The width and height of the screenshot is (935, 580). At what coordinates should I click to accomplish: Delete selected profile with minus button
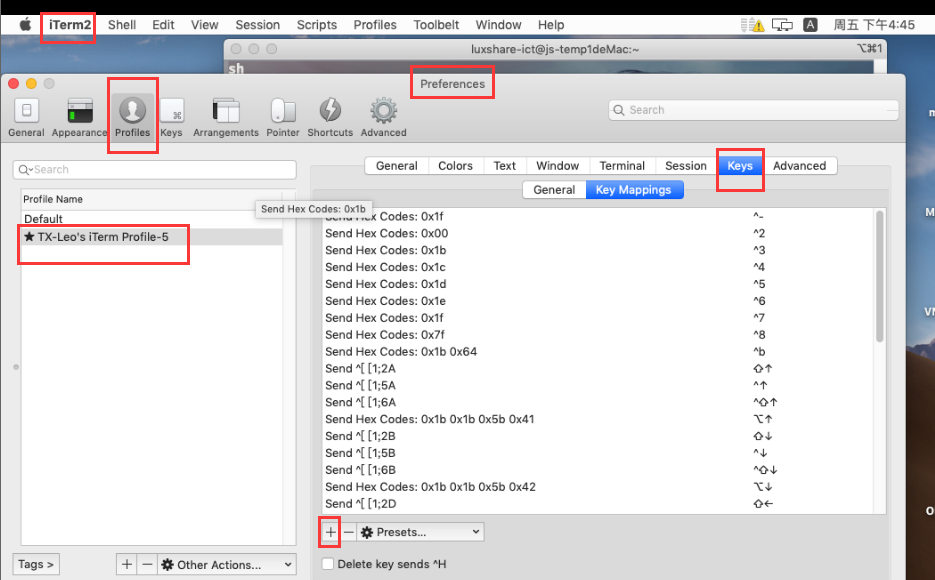[x=147, y=565]
